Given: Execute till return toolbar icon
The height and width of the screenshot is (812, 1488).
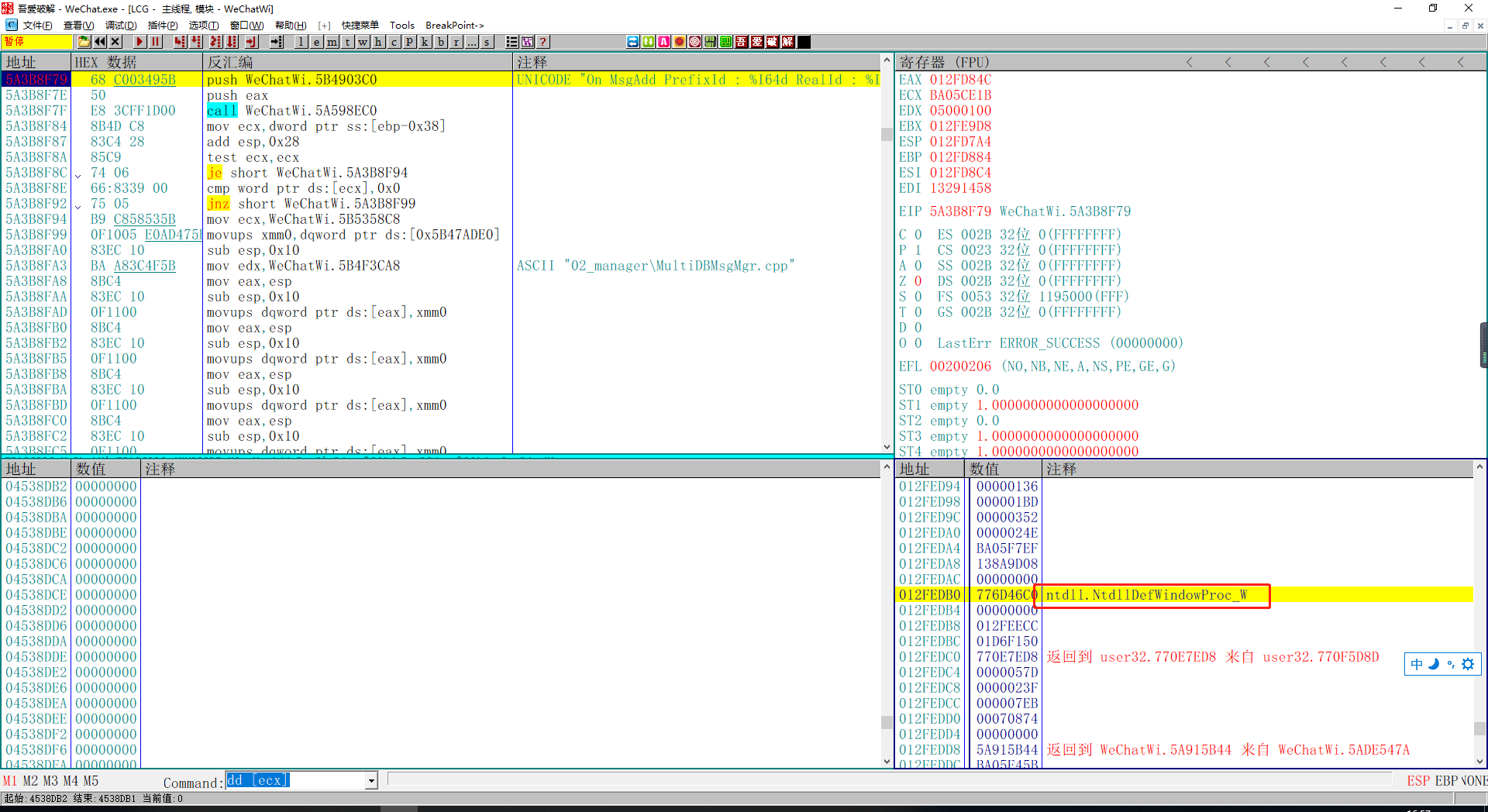Looking at the screenshot, I should 251,42.
